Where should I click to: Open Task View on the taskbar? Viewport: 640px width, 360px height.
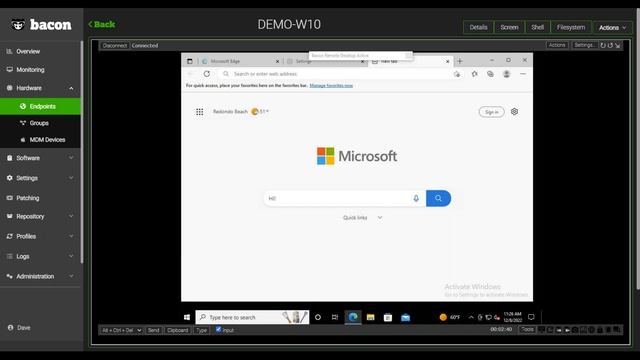pyautogui.click(x=335, y=317)
